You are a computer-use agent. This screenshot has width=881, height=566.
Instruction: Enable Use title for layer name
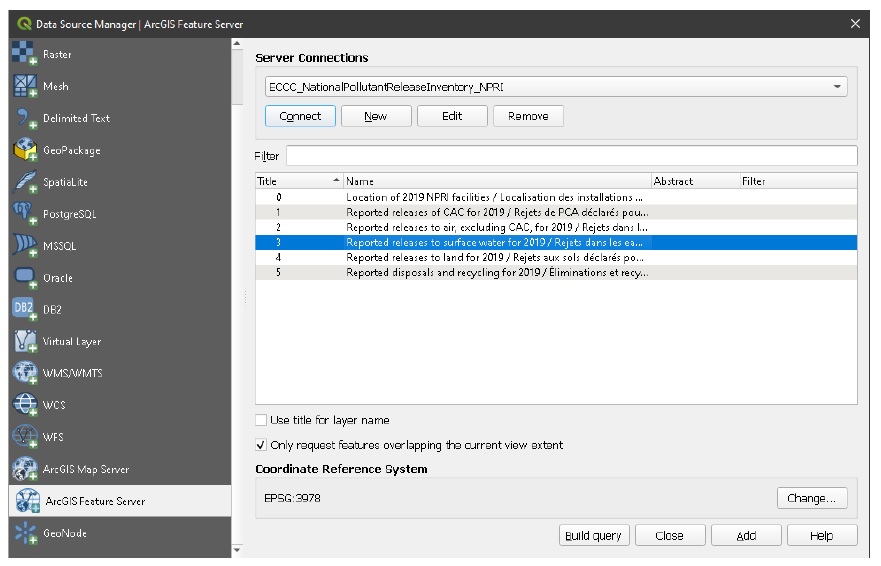pos(261,420)
